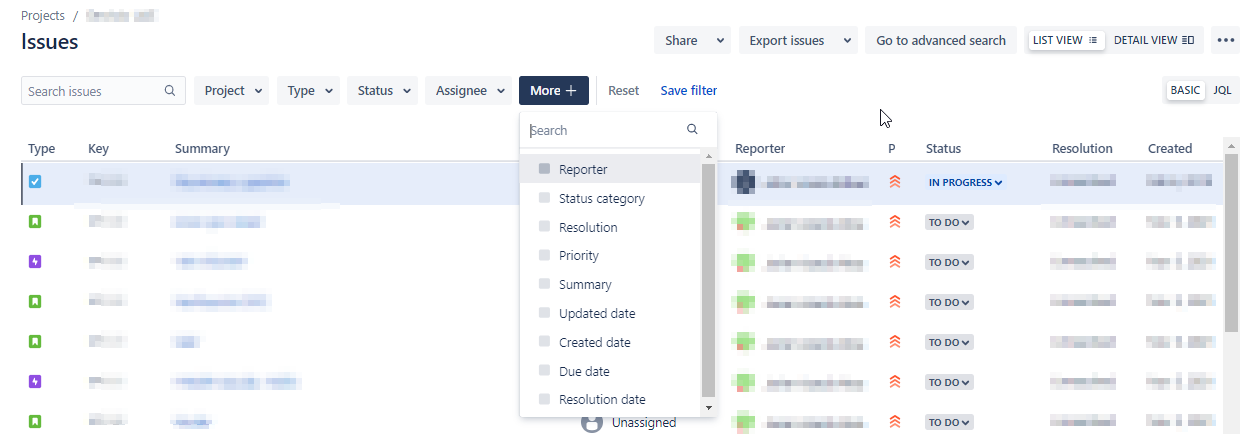Screen dimensions: 1255x434
Task: Open the Assignee filter dropdown
Action: (x=469, y=90)
